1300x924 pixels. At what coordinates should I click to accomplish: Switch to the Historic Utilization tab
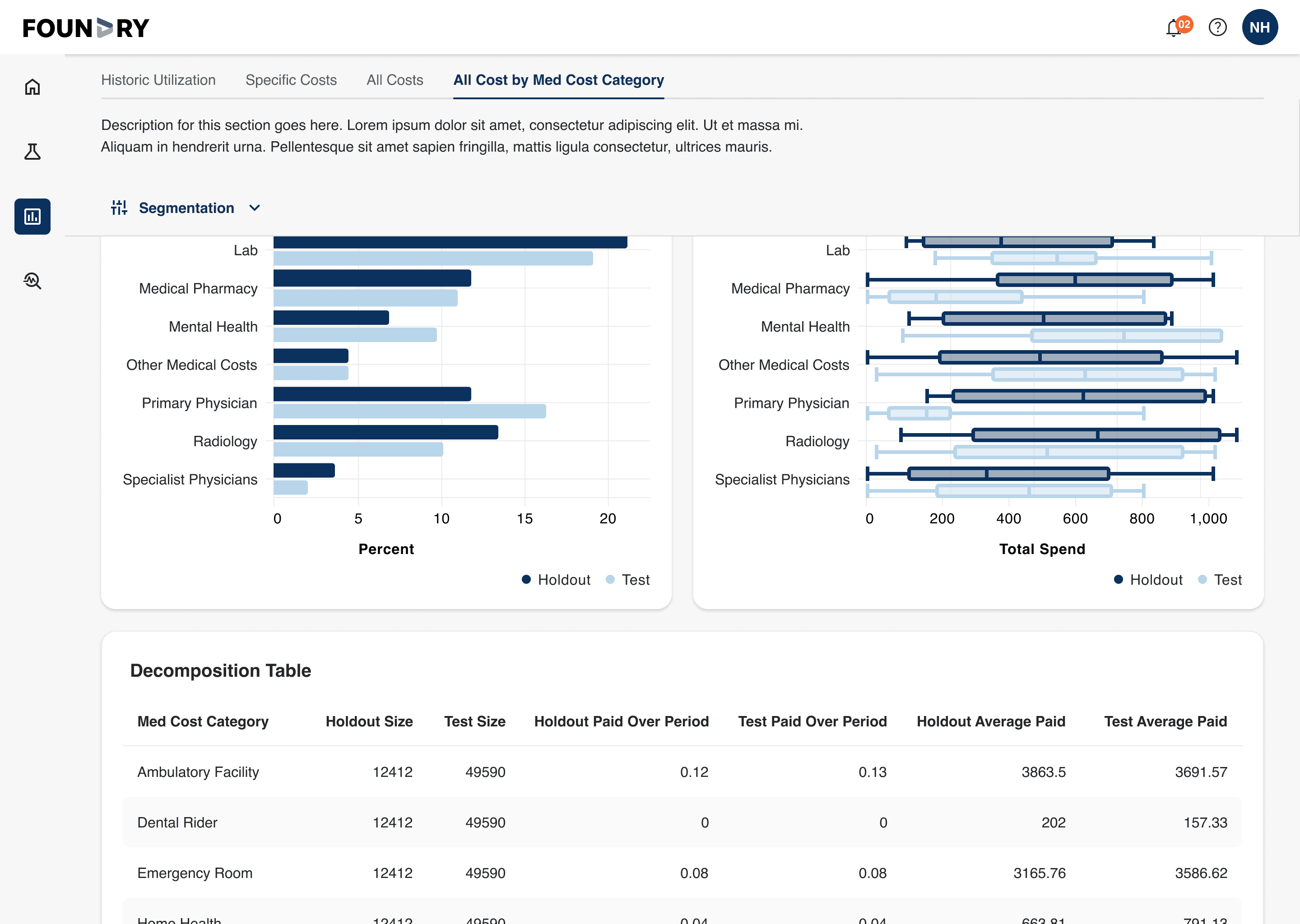point(158,80)
